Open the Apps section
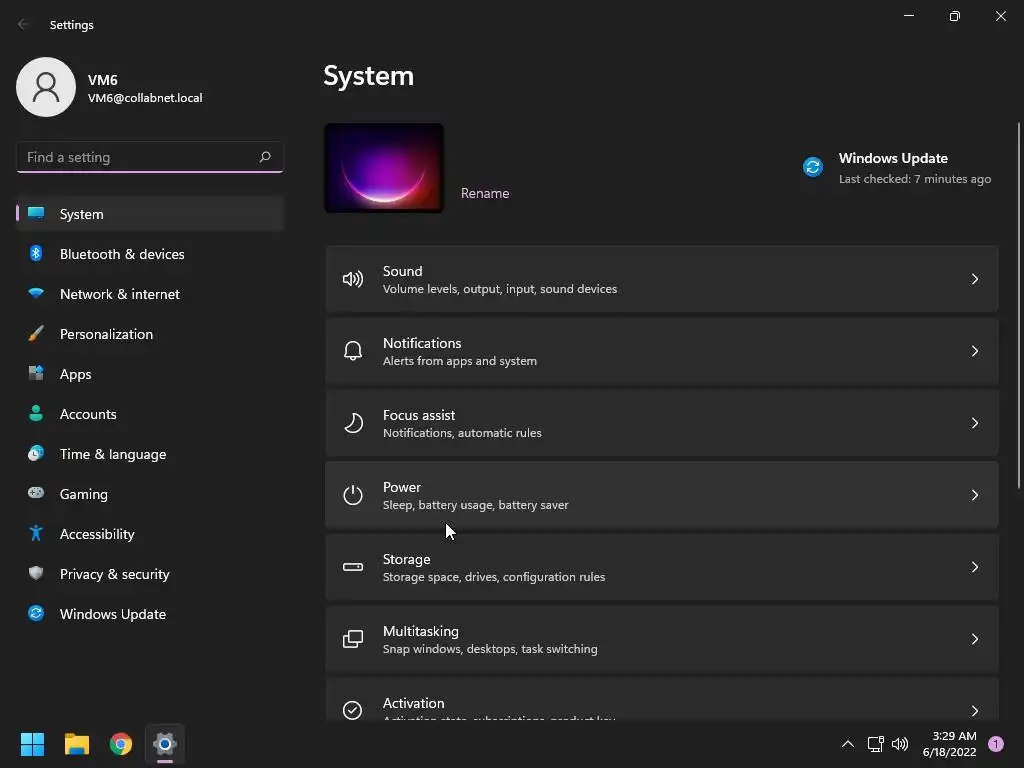Viewport: 1024px width, 768px height. (x=150, y=374)
